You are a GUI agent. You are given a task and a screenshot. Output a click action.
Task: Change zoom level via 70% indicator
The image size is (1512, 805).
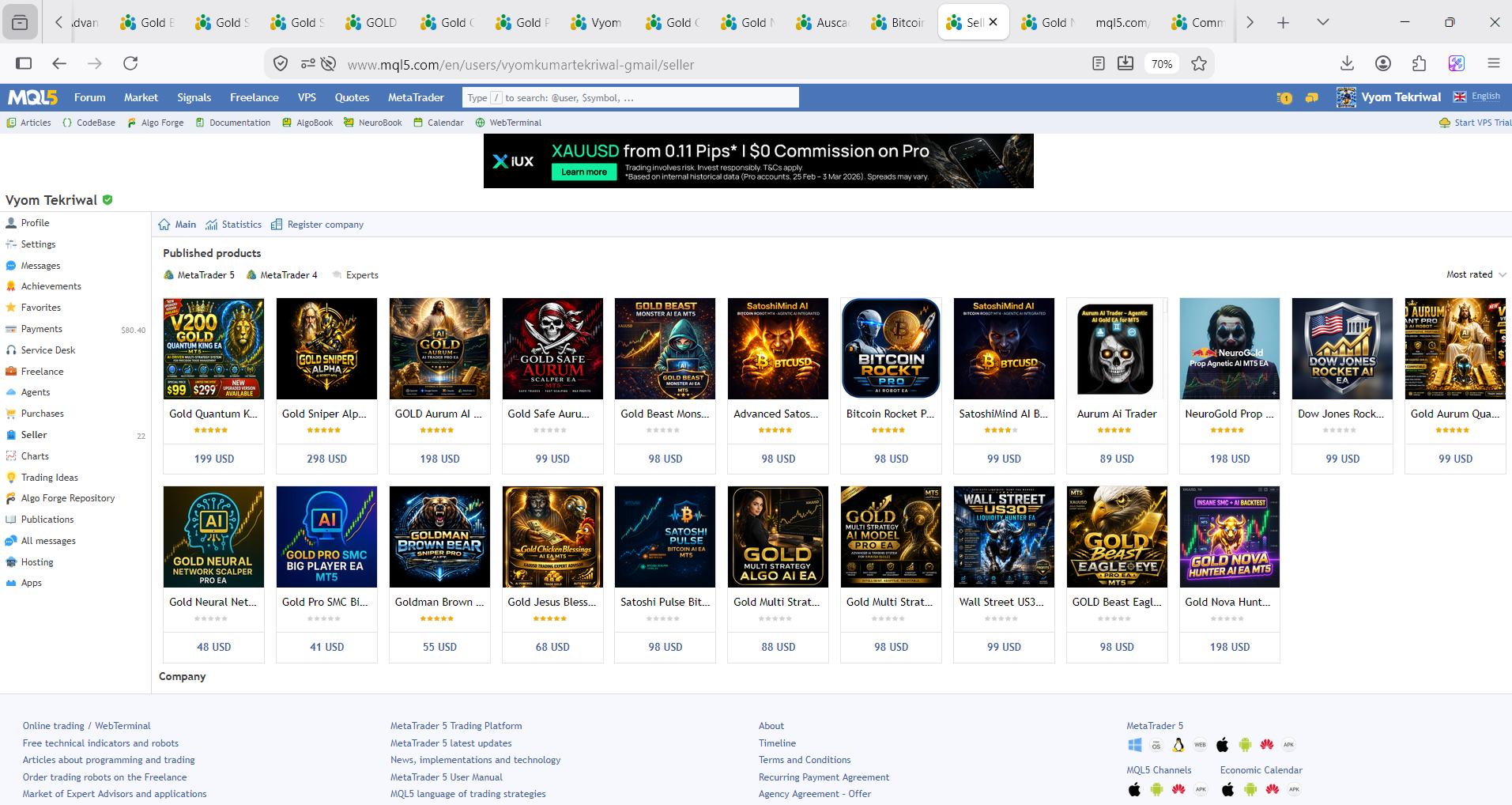[x=1161, y=63]
